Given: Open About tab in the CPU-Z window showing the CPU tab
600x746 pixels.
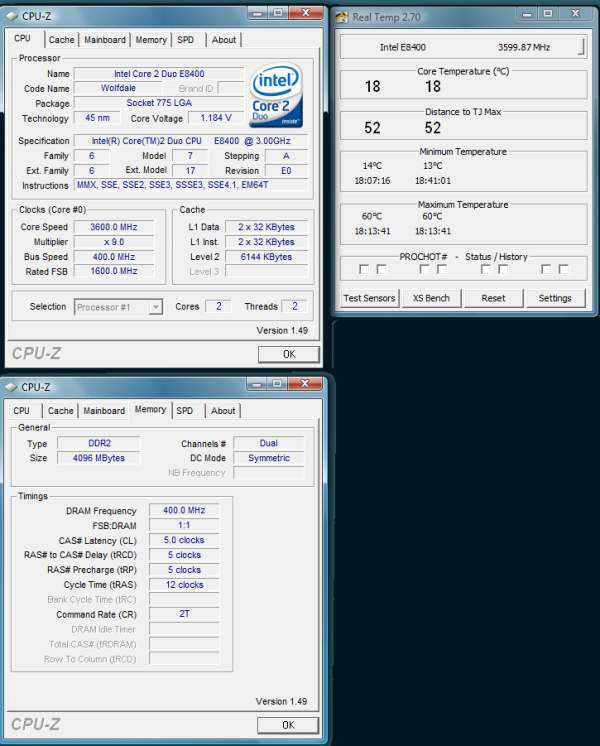Looking at the screenshot, I should (224, 40).
